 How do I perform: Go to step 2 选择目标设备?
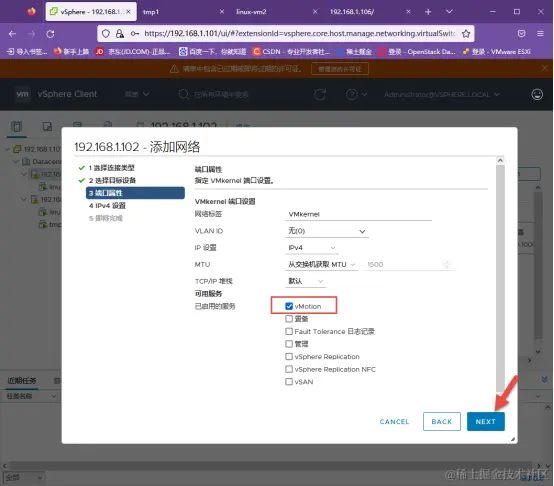112,180
